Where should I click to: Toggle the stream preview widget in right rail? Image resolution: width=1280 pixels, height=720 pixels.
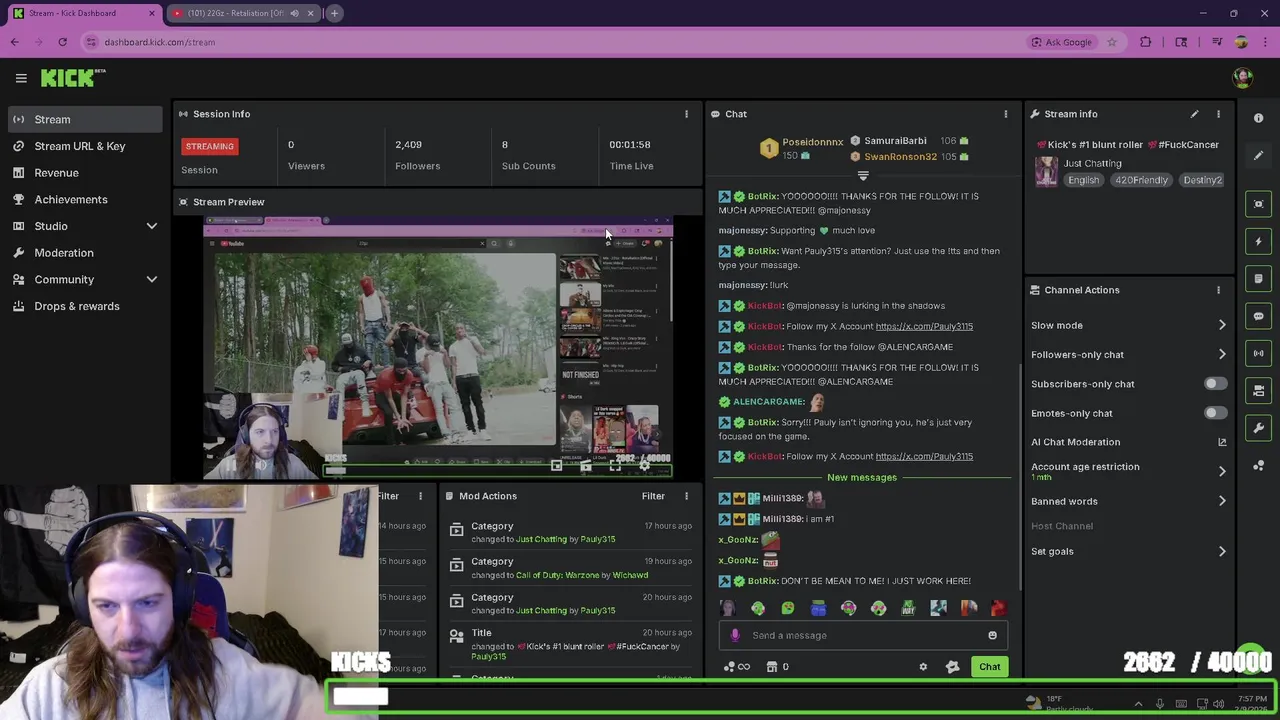coord(1258,204)
